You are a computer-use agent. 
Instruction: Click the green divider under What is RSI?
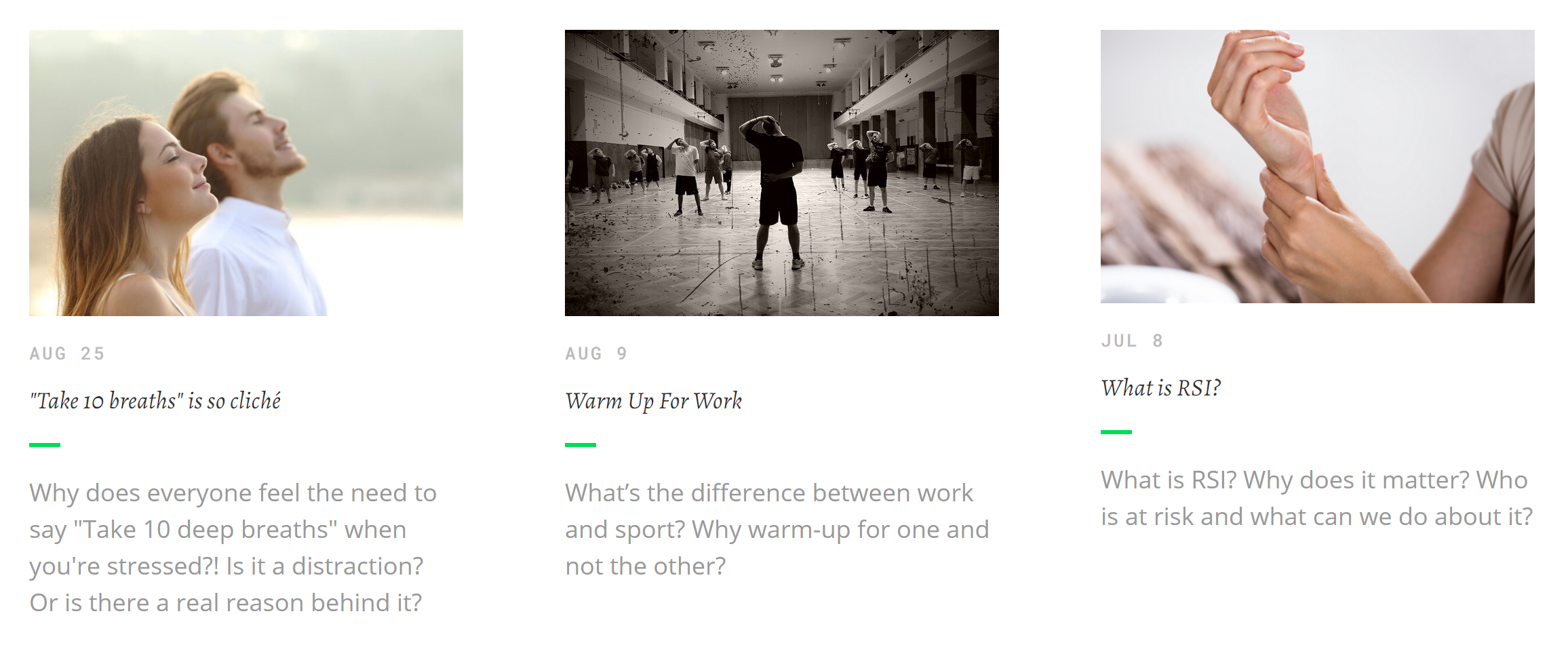(x=1116, y=432)
